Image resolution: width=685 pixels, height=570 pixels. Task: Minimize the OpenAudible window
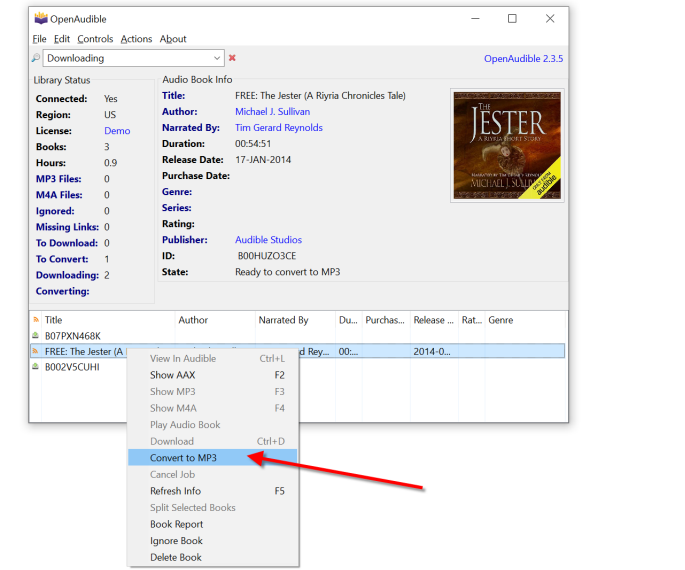[x=475, y=18]
